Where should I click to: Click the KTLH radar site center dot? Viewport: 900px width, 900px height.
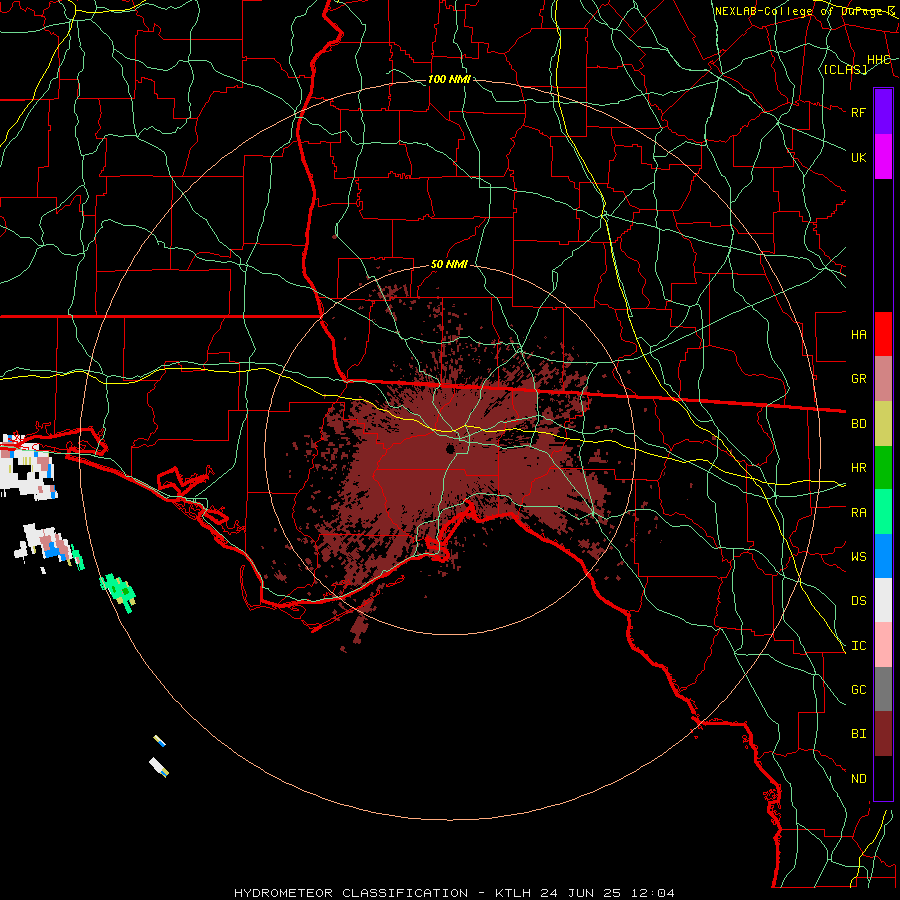click(x=450, y=449)
